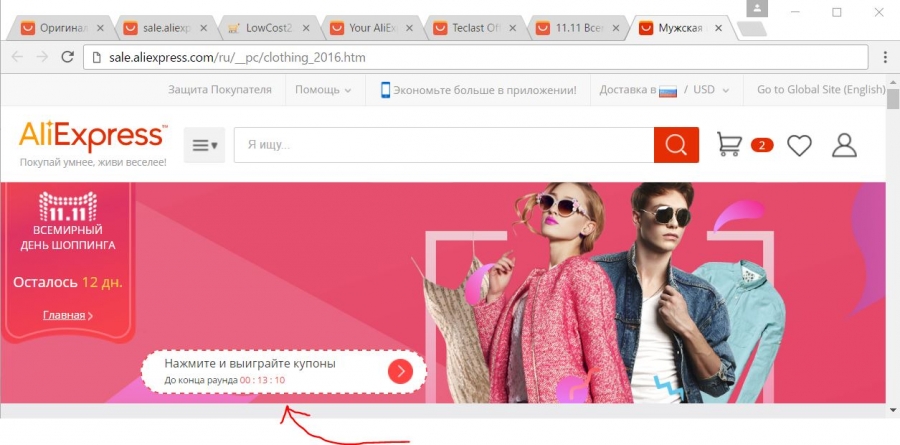Image resolution: width=900 pixels, height=445 pixels.
Task: Open the Доставка в / USD dropdown
Action: [665, 90]
